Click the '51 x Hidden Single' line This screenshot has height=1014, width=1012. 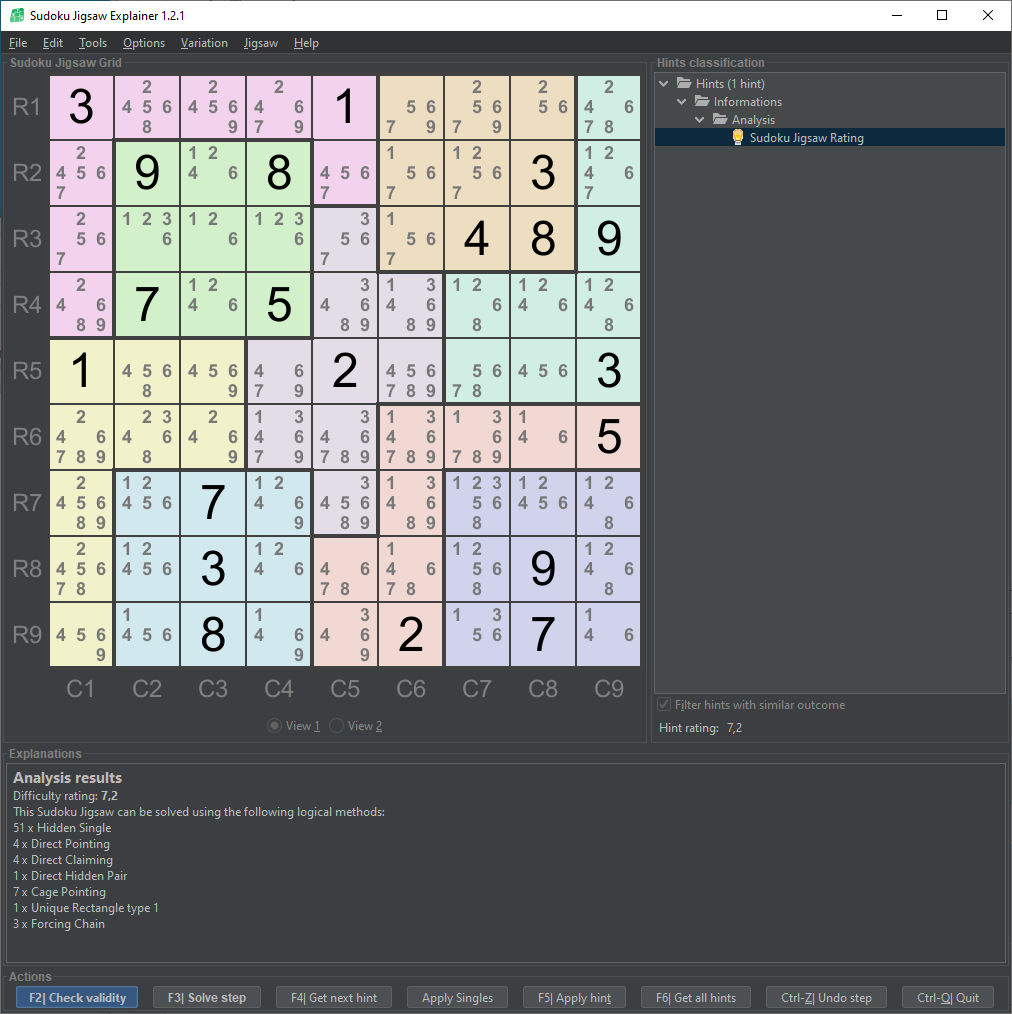[x=62, y=828]
